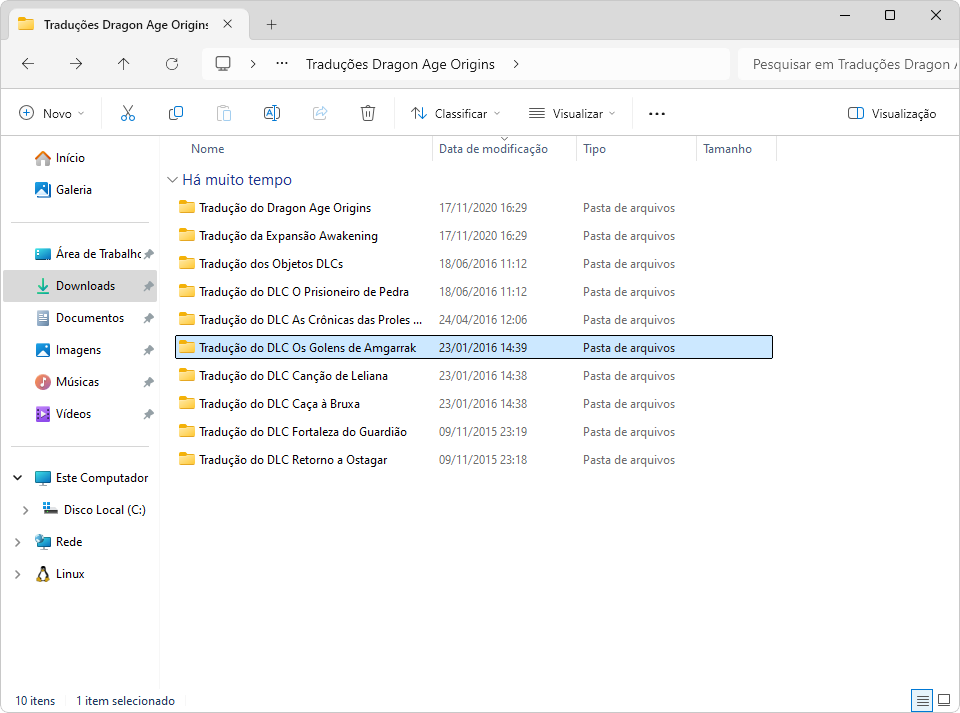Image resolution: width=960 pixels, height=713 pixels.
Task: Click the Copy icon in toolbar
Action: tap(176, 113)
